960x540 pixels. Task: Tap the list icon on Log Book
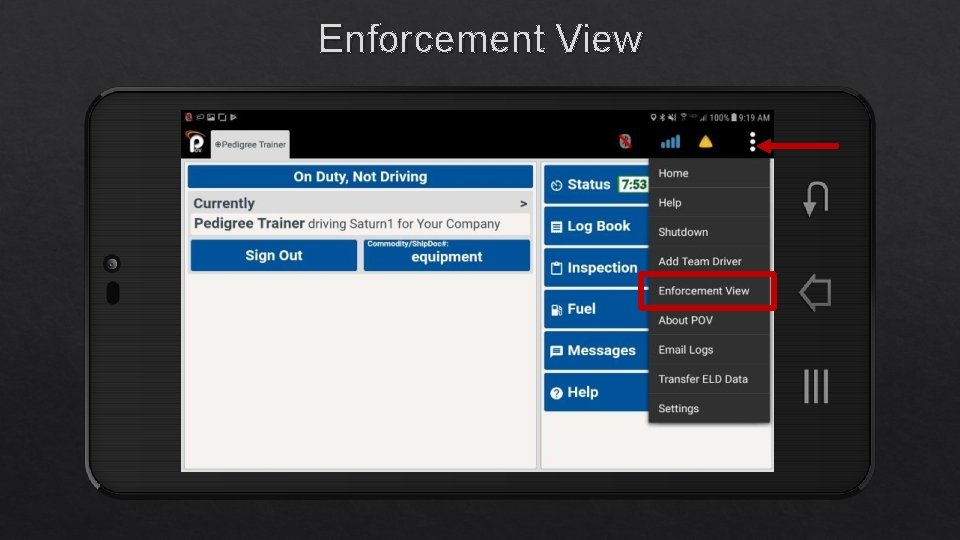coord(556,227)
